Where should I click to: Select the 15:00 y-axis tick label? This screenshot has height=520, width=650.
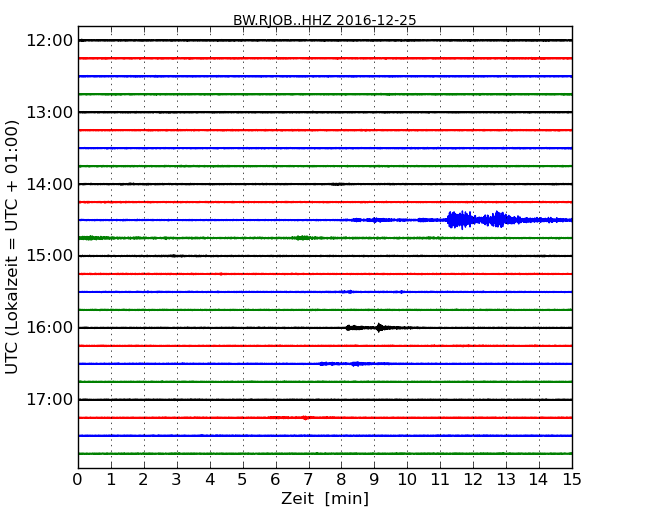(x=50, y=256)
